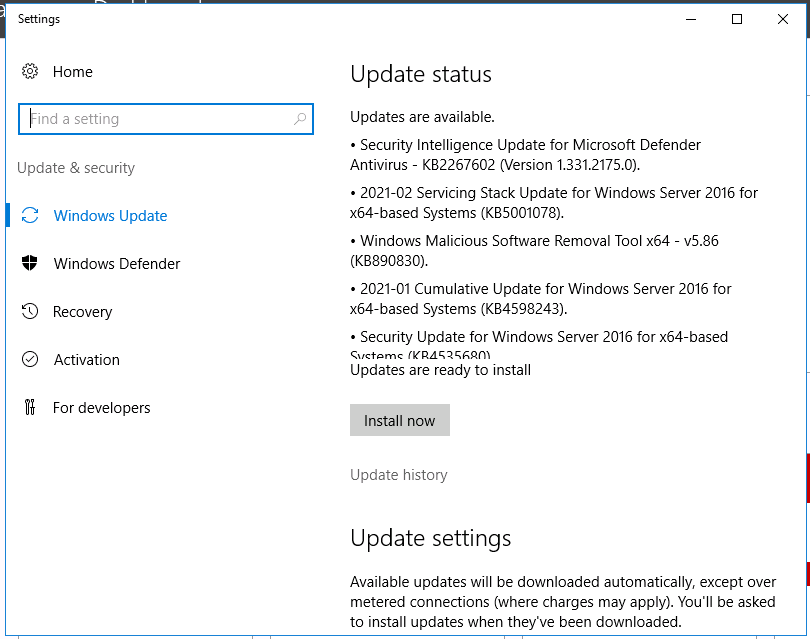810x639 pixels.
Task: Open the Home settings page
Action: (x=73, y=72)
